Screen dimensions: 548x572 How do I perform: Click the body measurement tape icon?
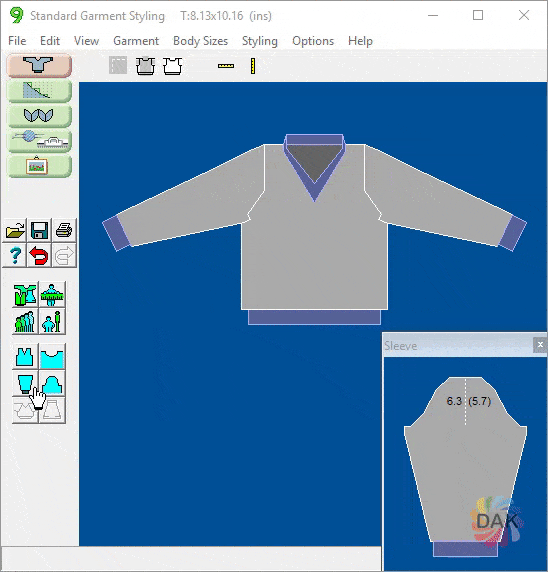click(x=52, y=295)
